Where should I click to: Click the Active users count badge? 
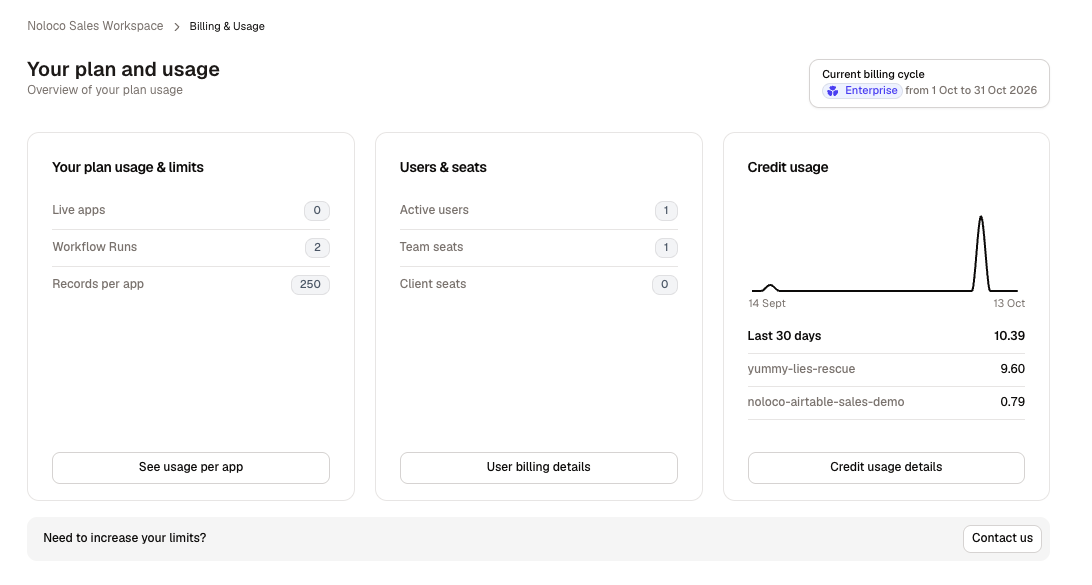(666, 210)
